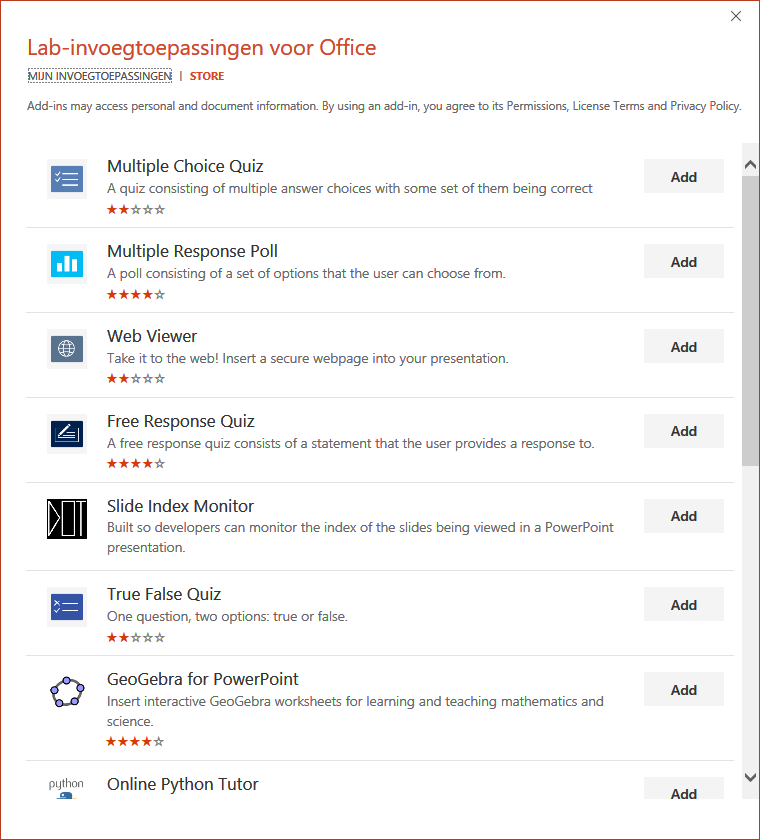Image resolution: width=760 pixels, height=840 pixels.
Task: Click the Multiple Choice Quiz icon
Action: 67,179
